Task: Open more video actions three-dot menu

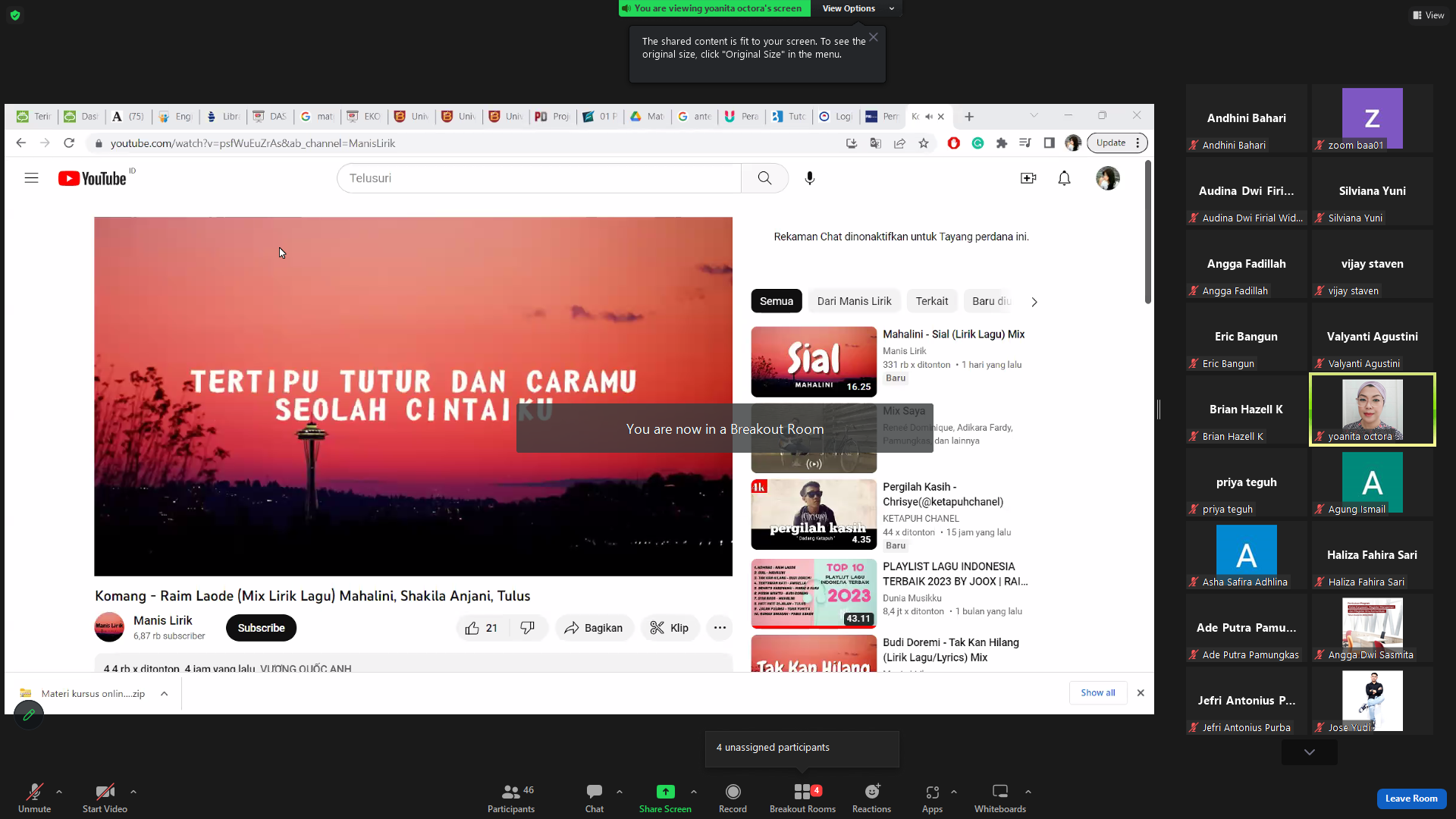Action: click(720, 628)
